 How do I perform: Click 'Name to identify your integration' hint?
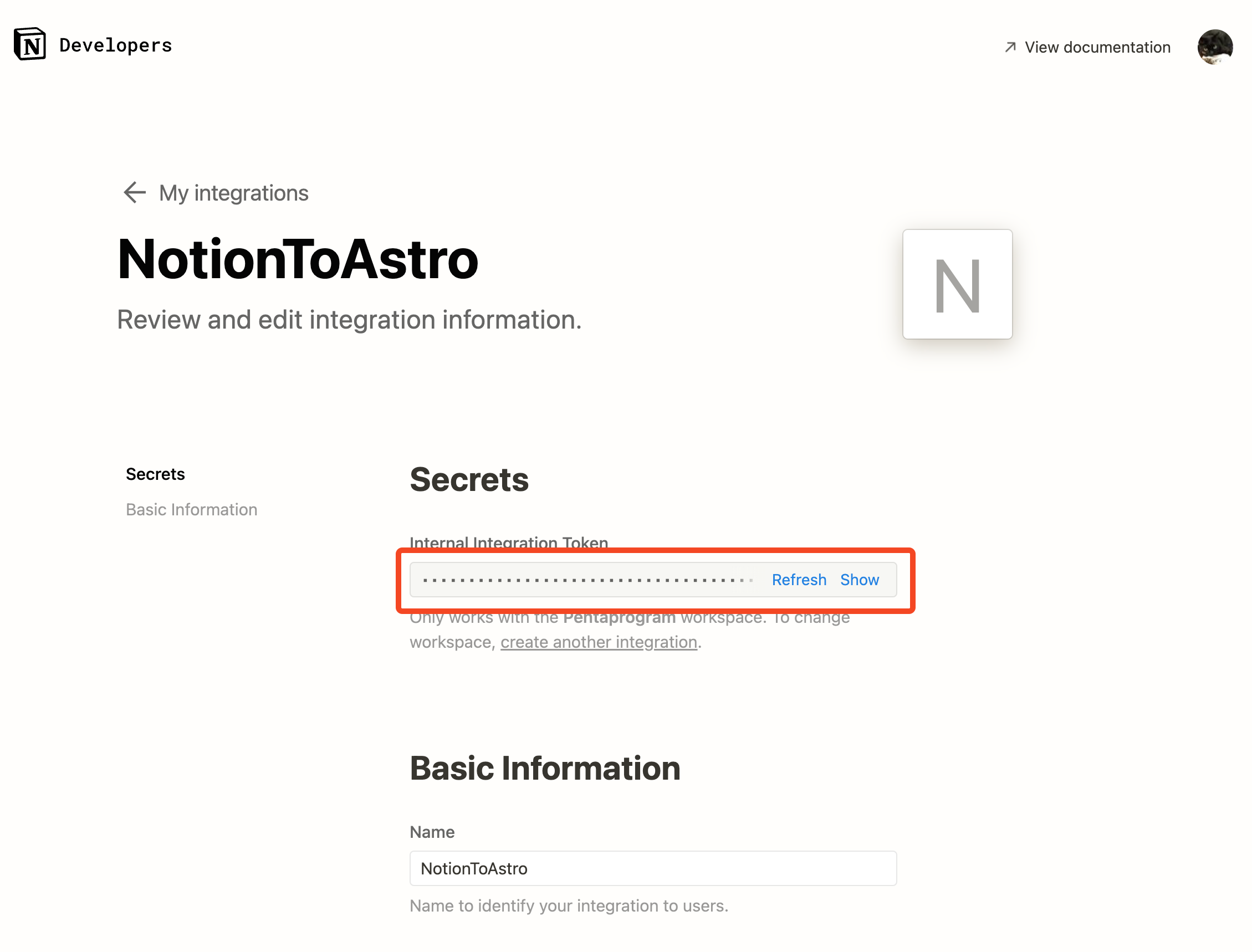coord(569,905)
